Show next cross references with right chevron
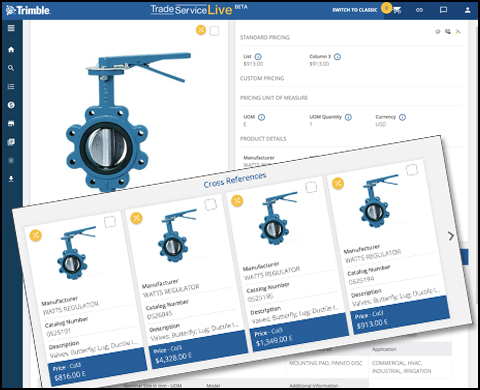This screenshot has width=480, height=390. point(451,236)
